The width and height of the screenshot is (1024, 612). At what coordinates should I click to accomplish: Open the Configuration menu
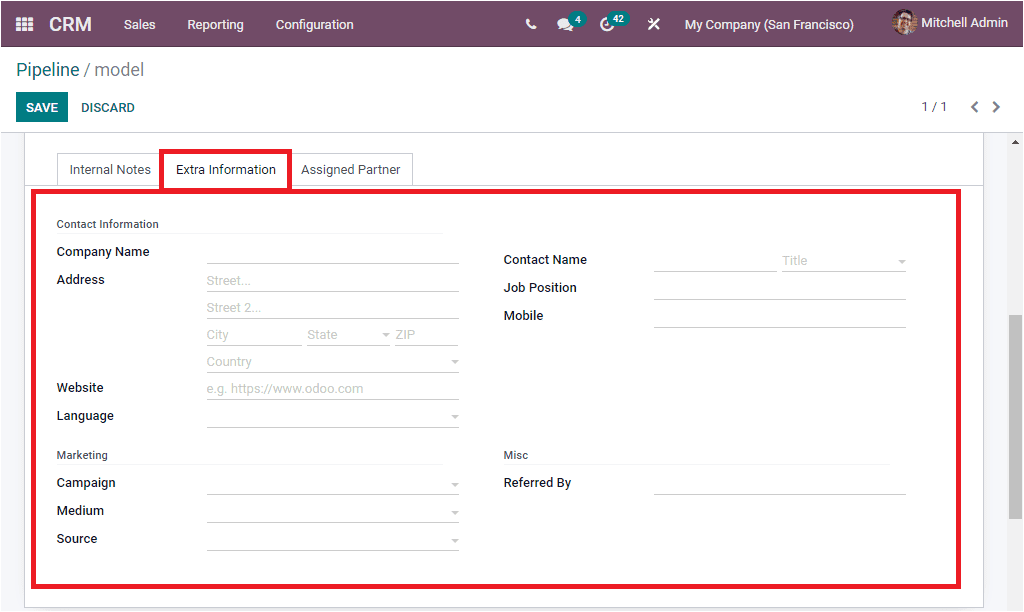[314, 24]
